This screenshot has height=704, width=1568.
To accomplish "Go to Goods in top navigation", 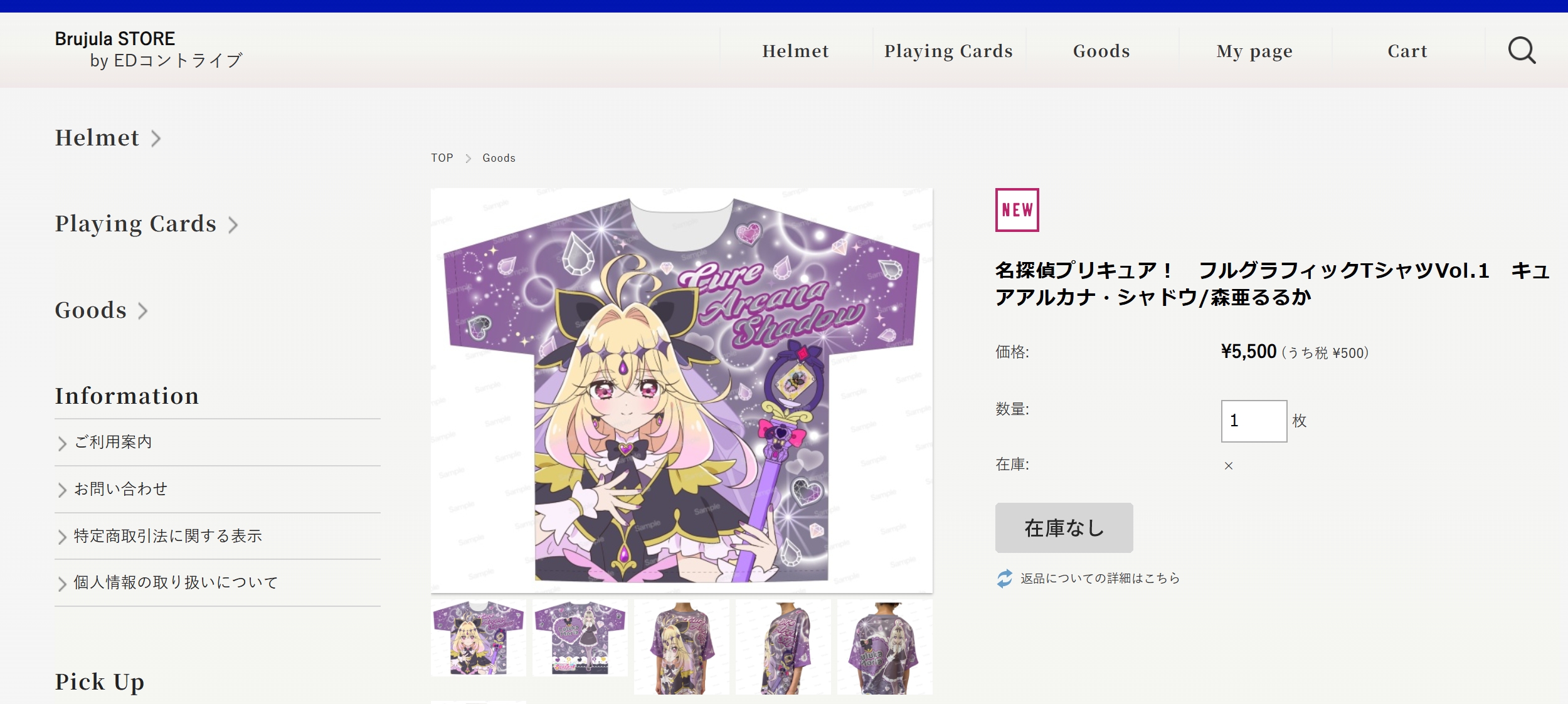I will [x=1101, y=51].
